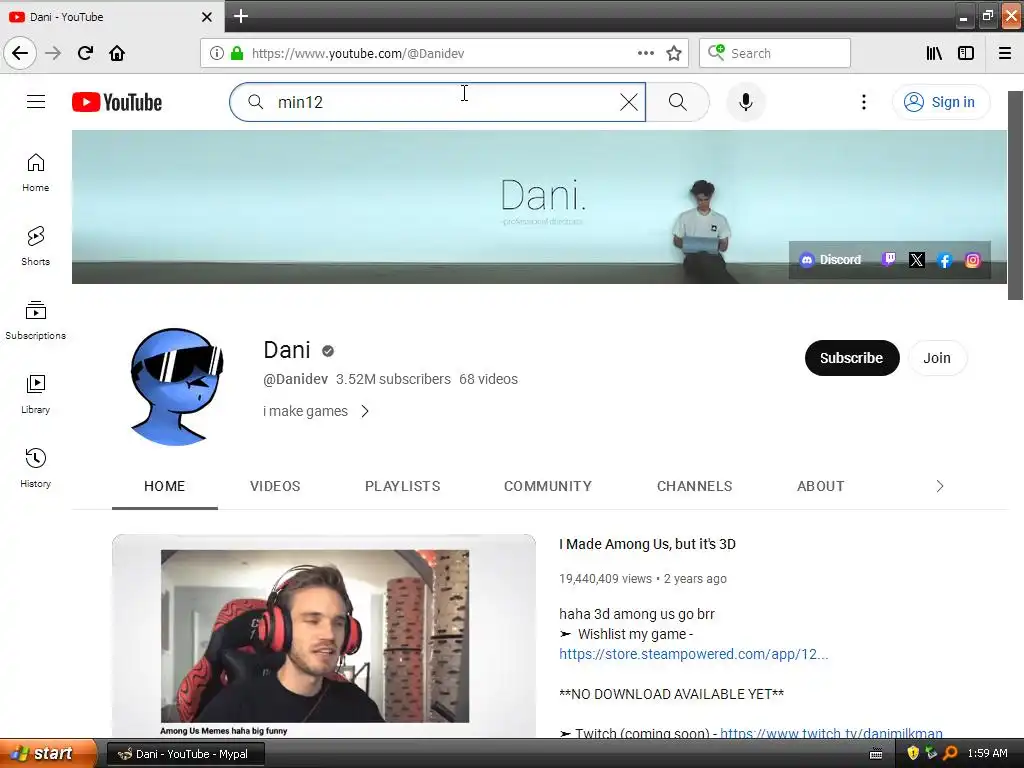Open X (Twitter) icon on banner
Viewport: 1024px width, 768px height.
[916, 260]
